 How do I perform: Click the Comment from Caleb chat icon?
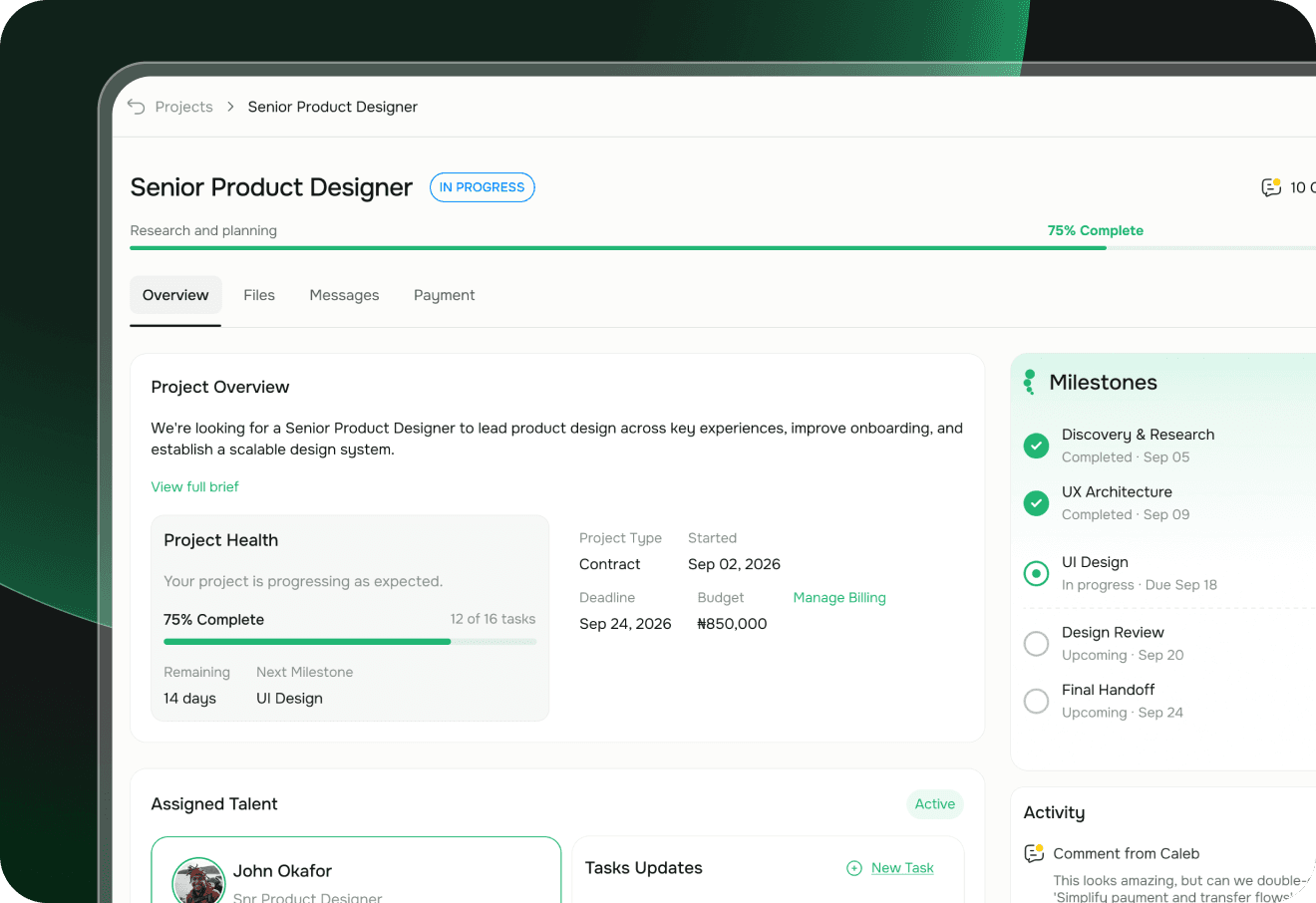point(1034,853)
